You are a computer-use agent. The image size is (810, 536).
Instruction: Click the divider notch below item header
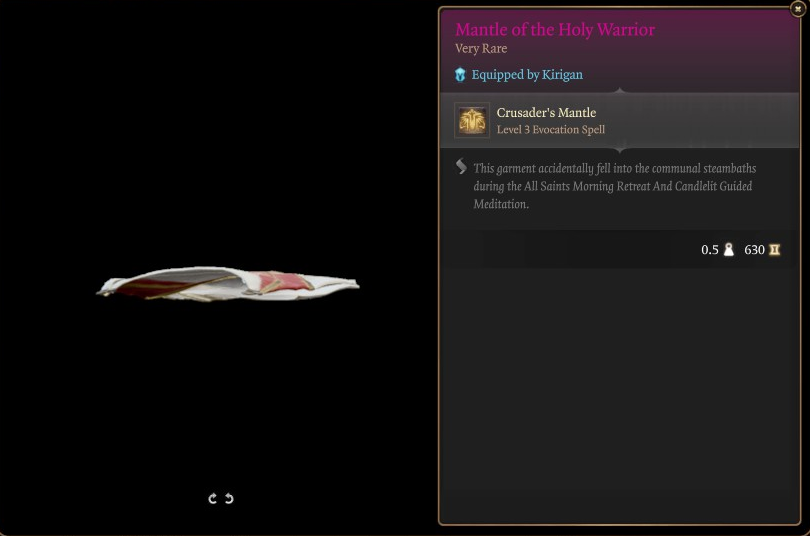pyautogui.click(x=620, y=91)
